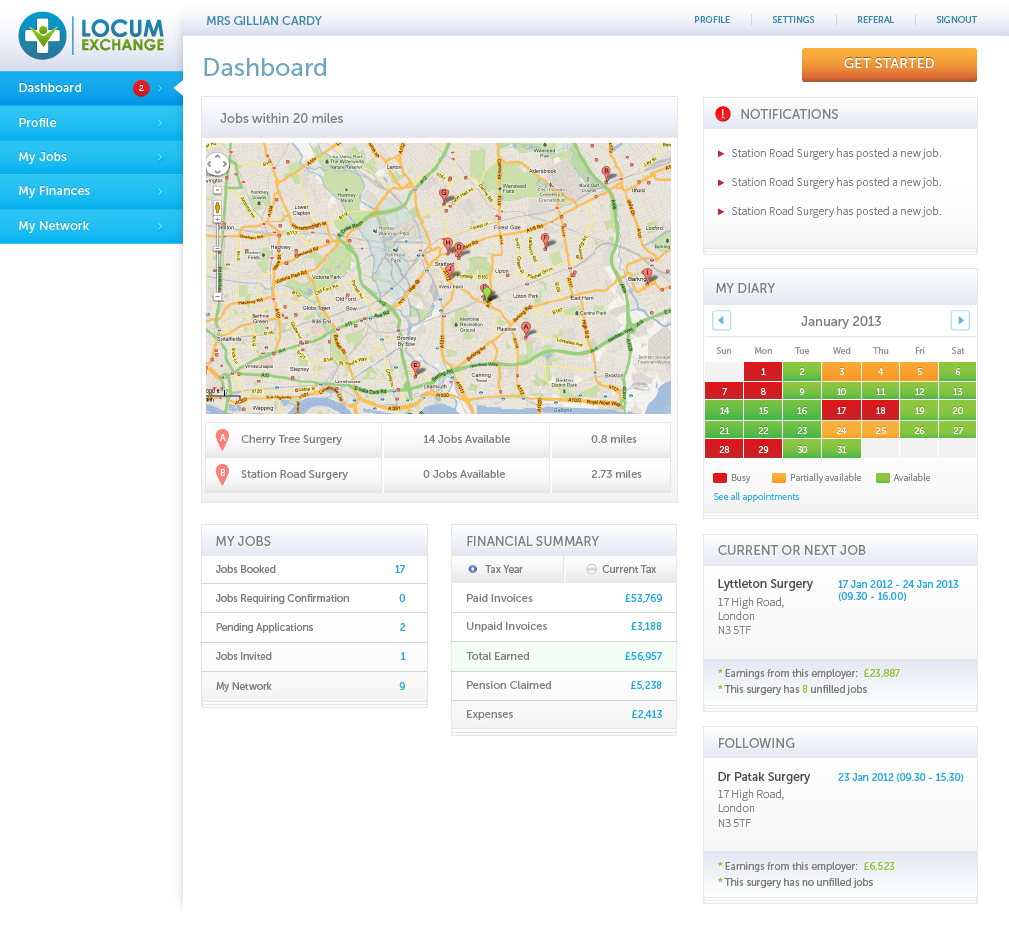Click the map pan control

[217, 164]
